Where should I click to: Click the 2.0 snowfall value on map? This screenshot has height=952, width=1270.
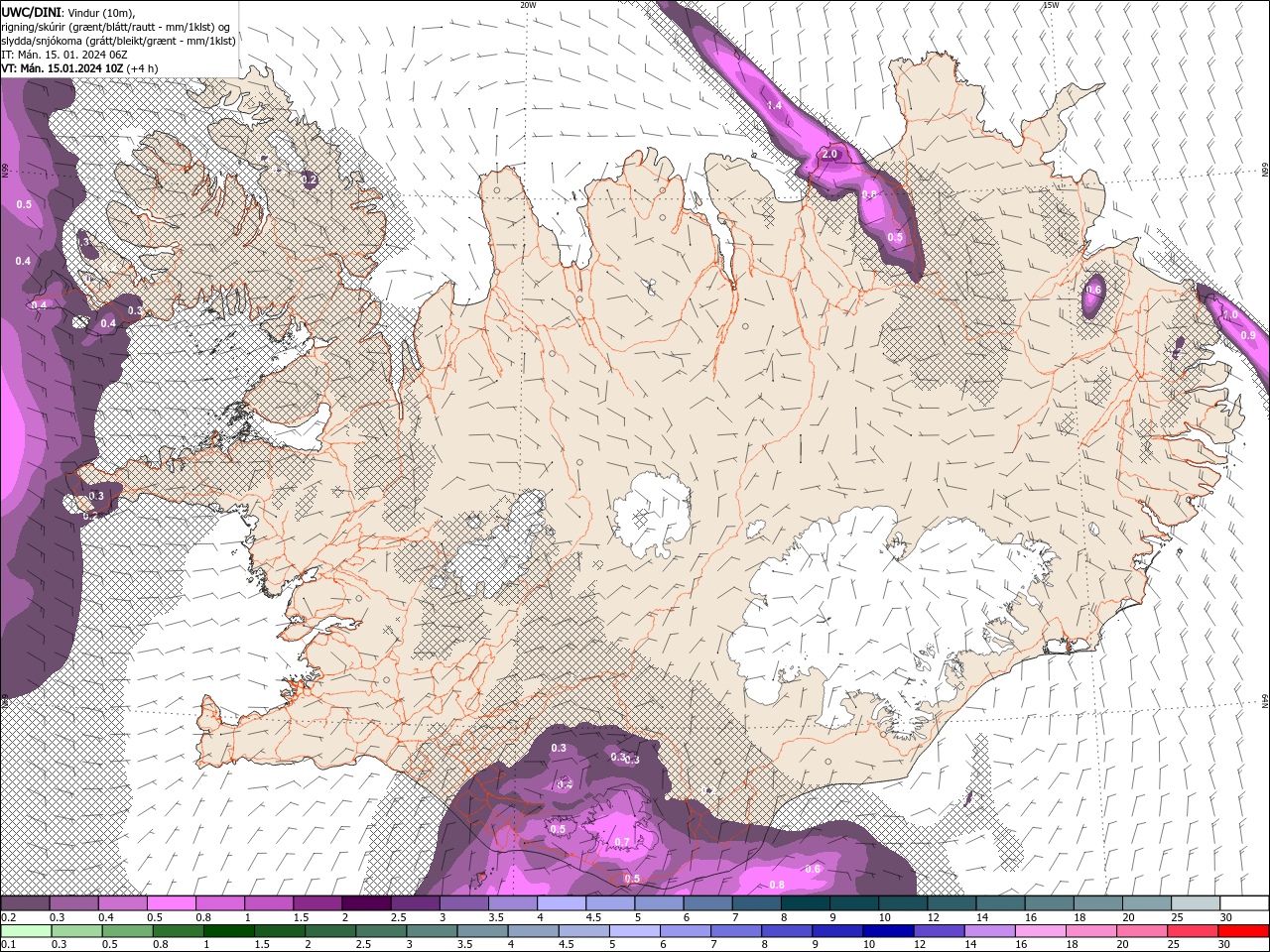pyautogui.click(x=829, y=155)
